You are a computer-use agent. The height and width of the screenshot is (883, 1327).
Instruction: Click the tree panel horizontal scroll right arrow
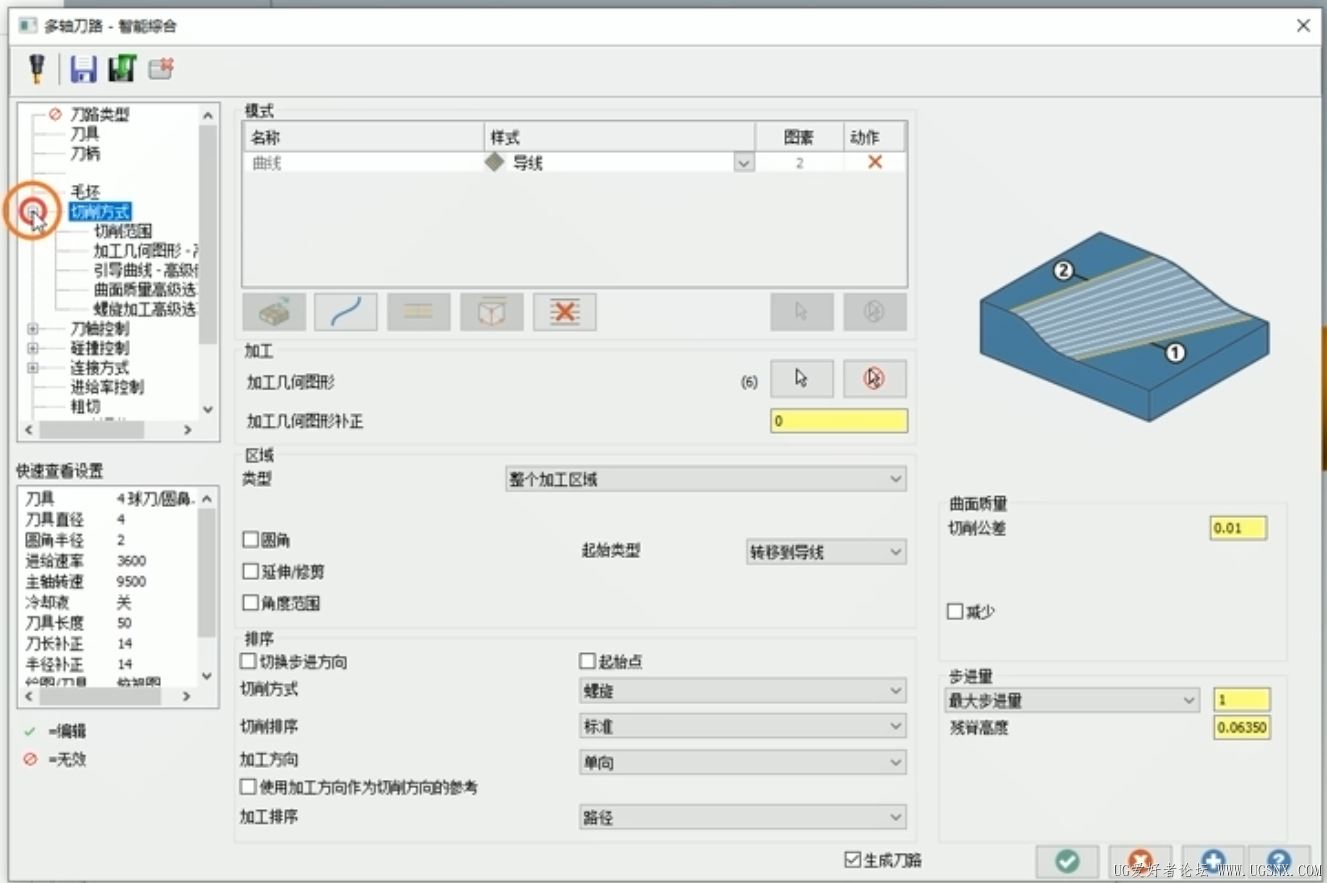tap(188, 430)
